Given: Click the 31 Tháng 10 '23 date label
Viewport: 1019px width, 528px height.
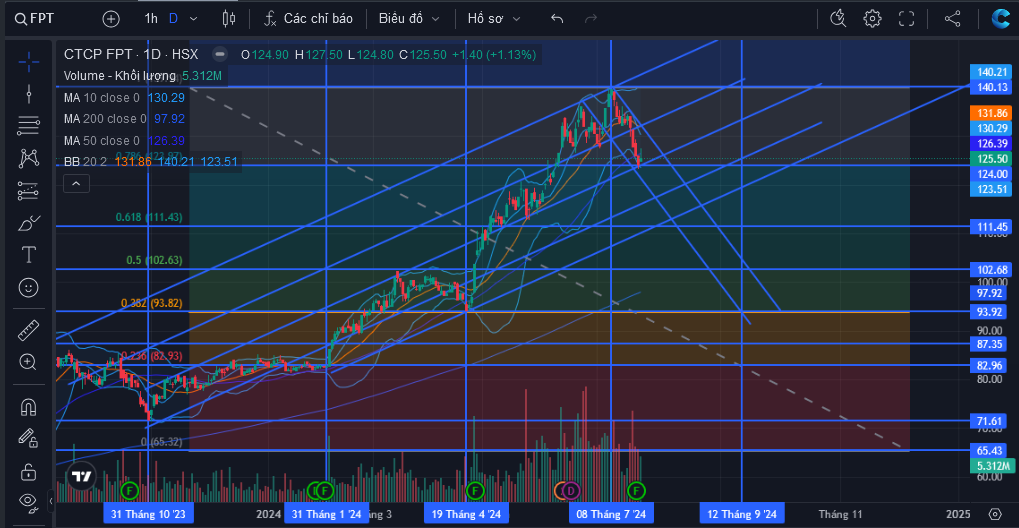Looking at the screenshot, I should (x=148, y=514).
